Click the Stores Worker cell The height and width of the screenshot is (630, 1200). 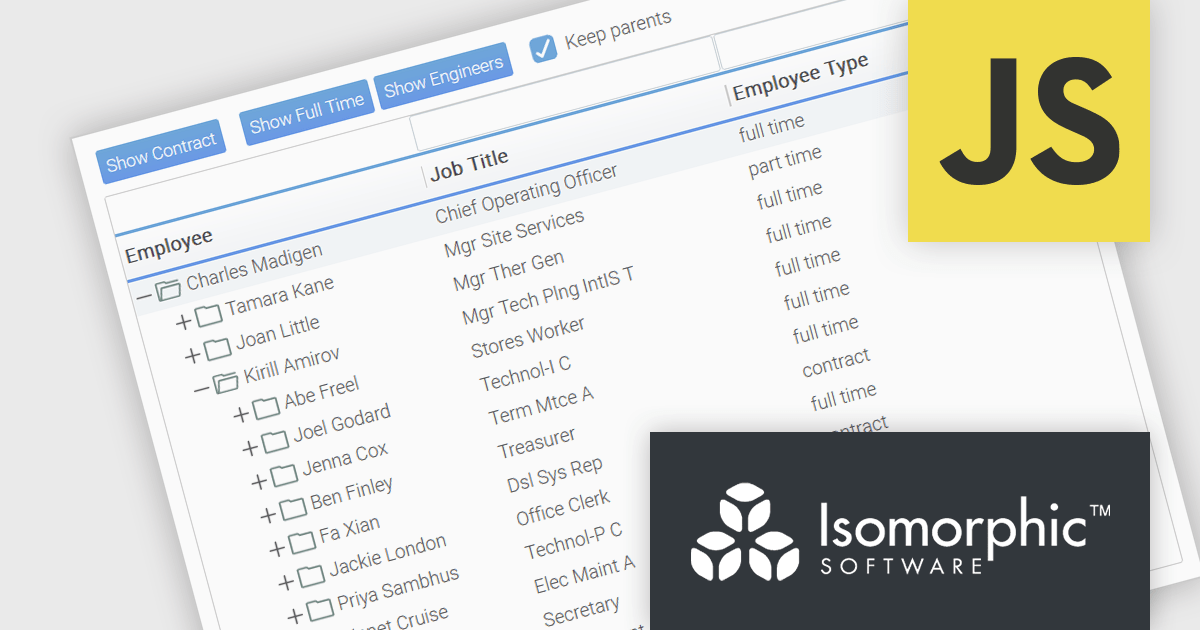pos(528,337)
